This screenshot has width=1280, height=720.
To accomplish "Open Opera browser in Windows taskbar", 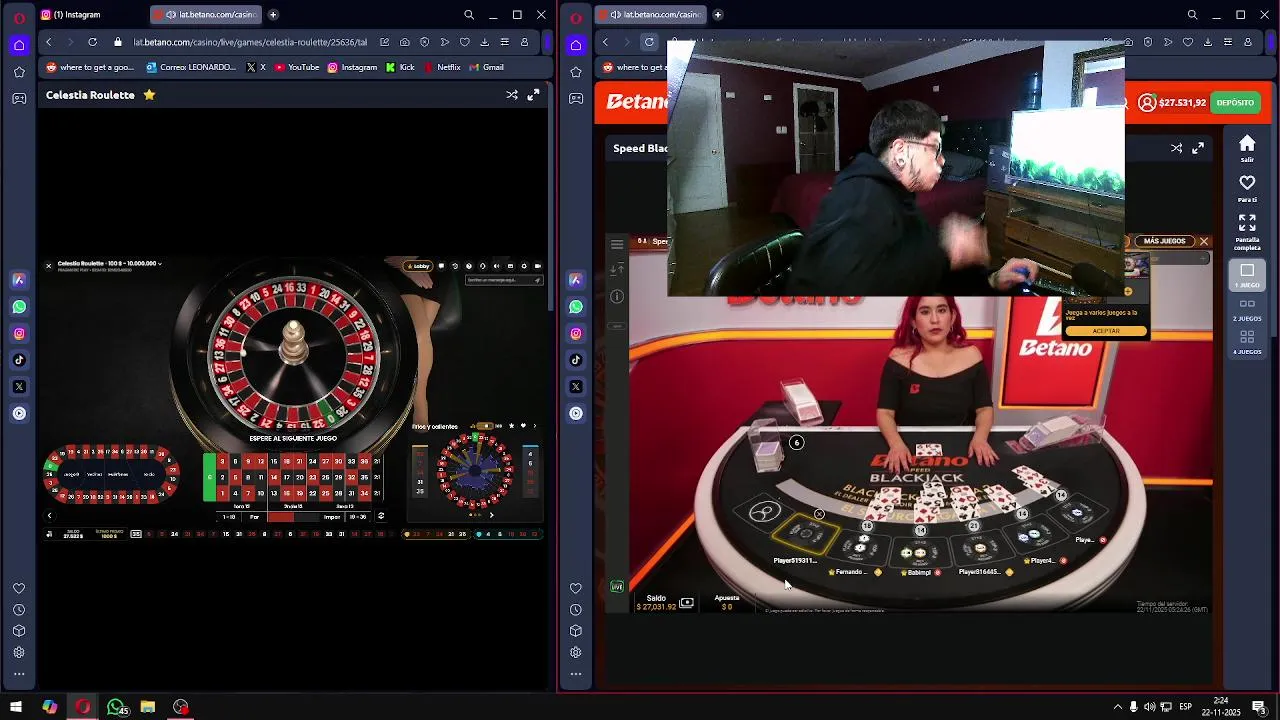I will pyautogui.click(x=82, y=707).
